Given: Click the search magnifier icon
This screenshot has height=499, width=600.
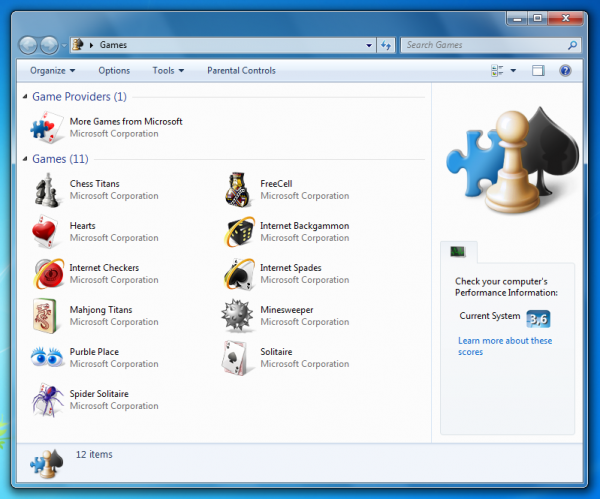Looking at the screenshot, I should [x=572, y=45].
